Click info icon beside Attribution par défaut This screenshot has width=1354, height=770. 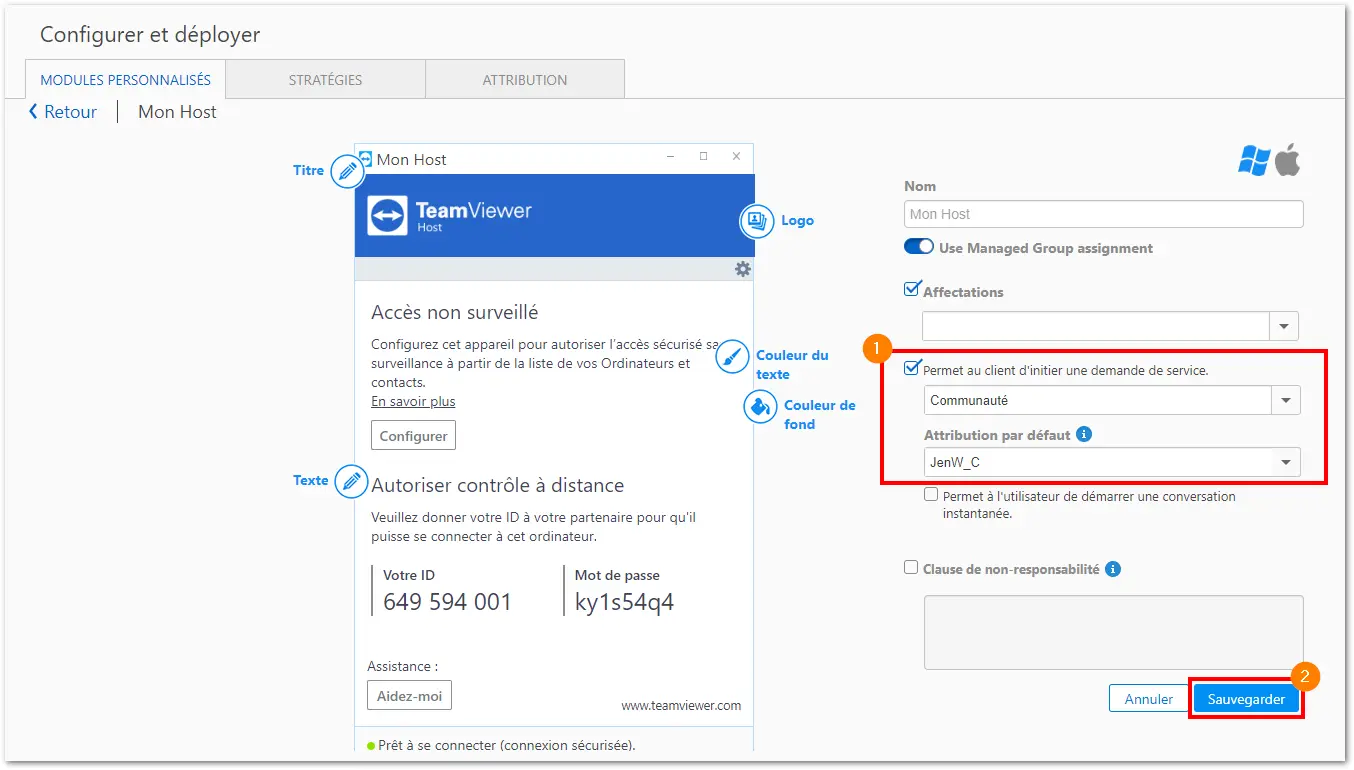pyautogui.click(x=1084, y=435)
